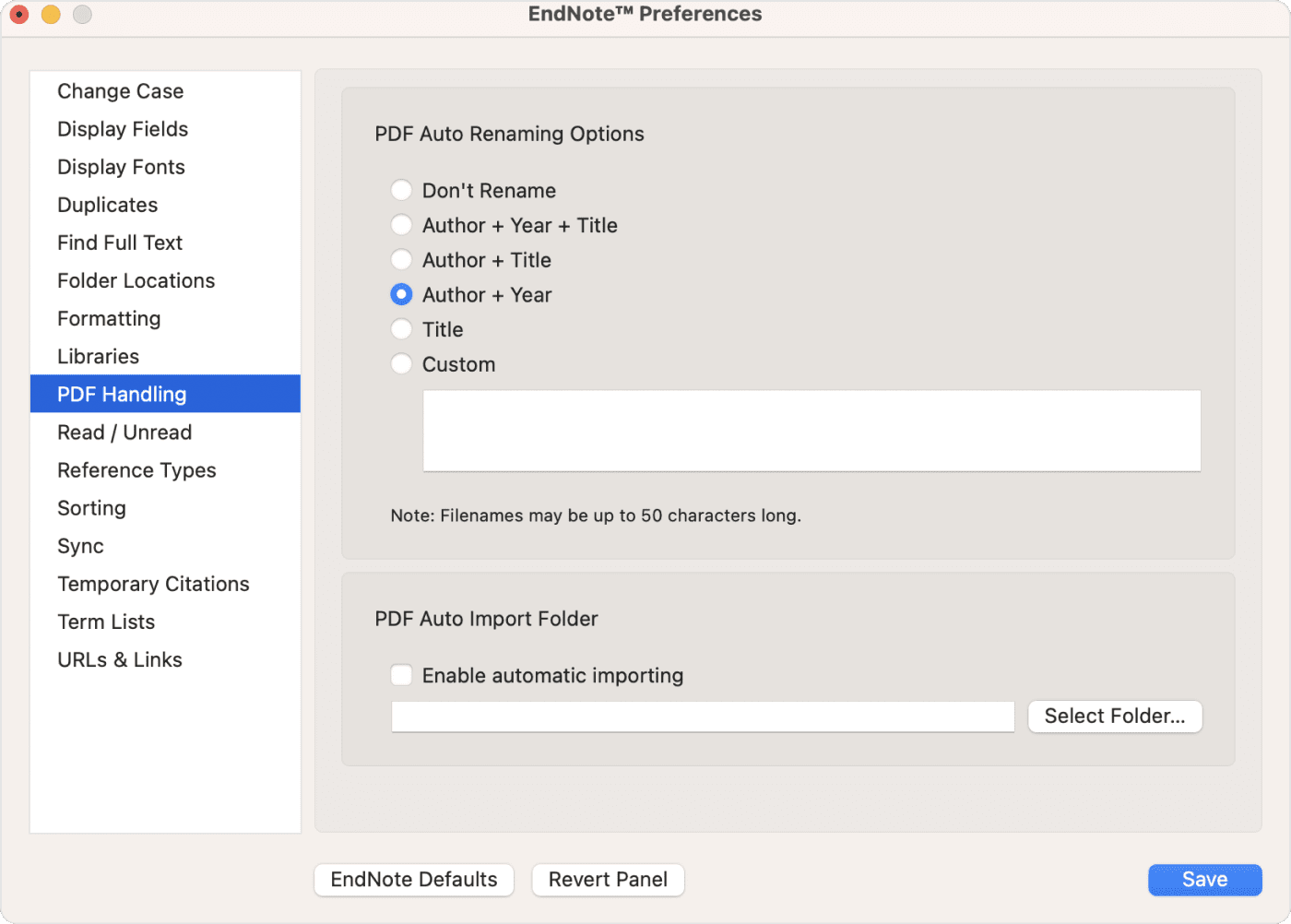Viewport: 1291px width, 924px height.
Task: Click the import folder path field
Action: coord(703,717)
